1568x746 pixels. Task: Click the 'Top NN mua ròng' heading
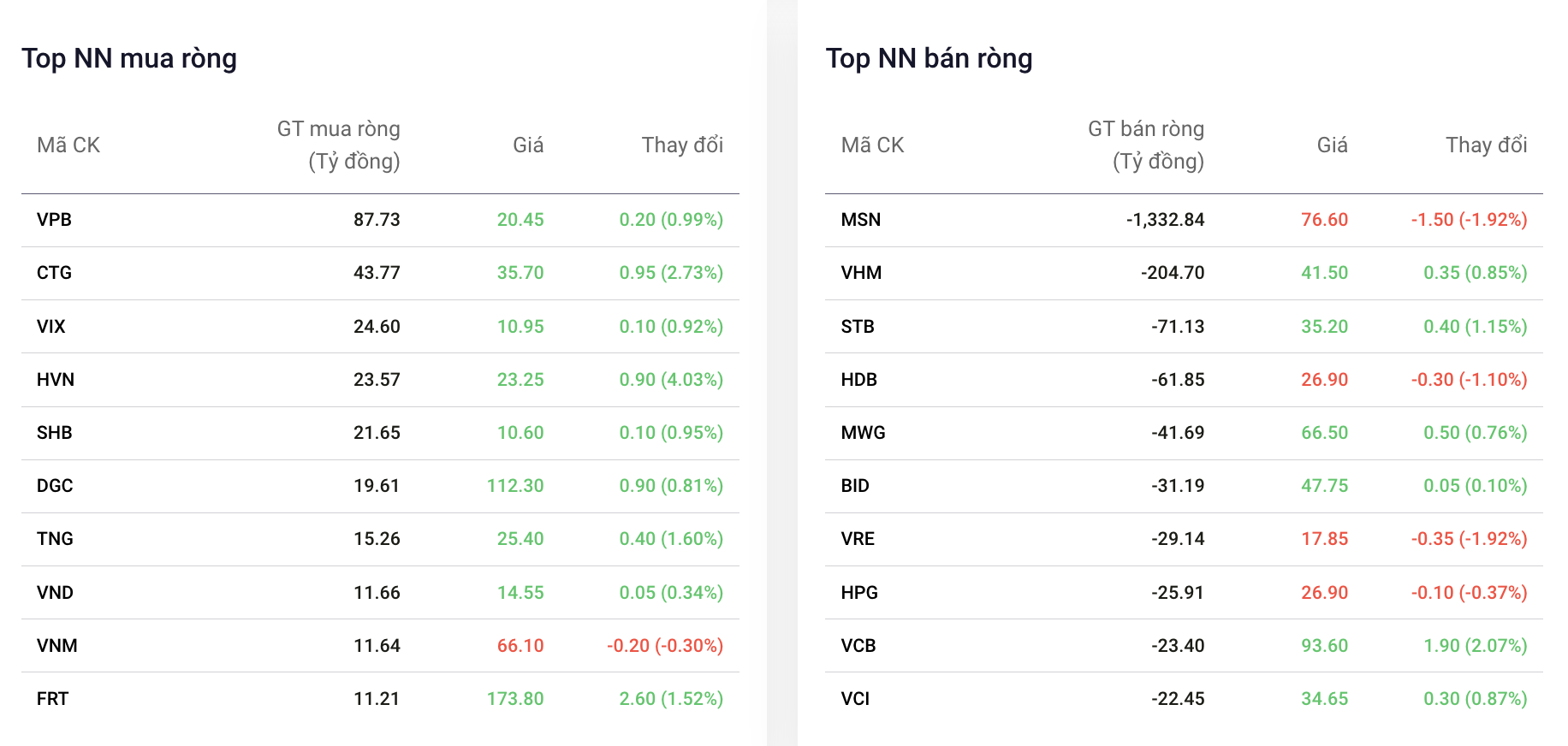pyautogui.click(x=129, y=58)
